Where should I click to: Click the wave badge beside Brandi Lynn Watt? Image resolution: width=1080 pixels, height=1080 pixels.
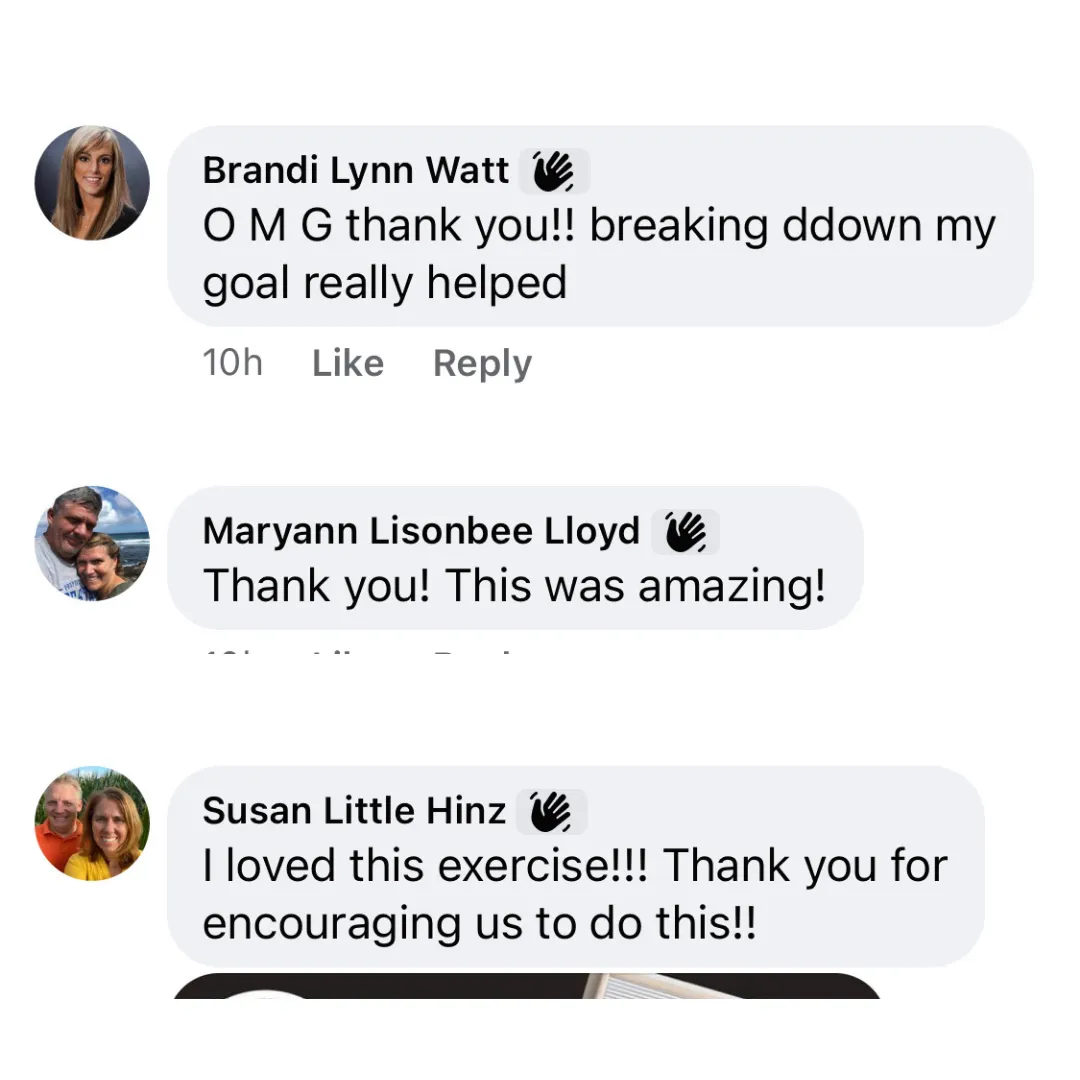(554, 171)
